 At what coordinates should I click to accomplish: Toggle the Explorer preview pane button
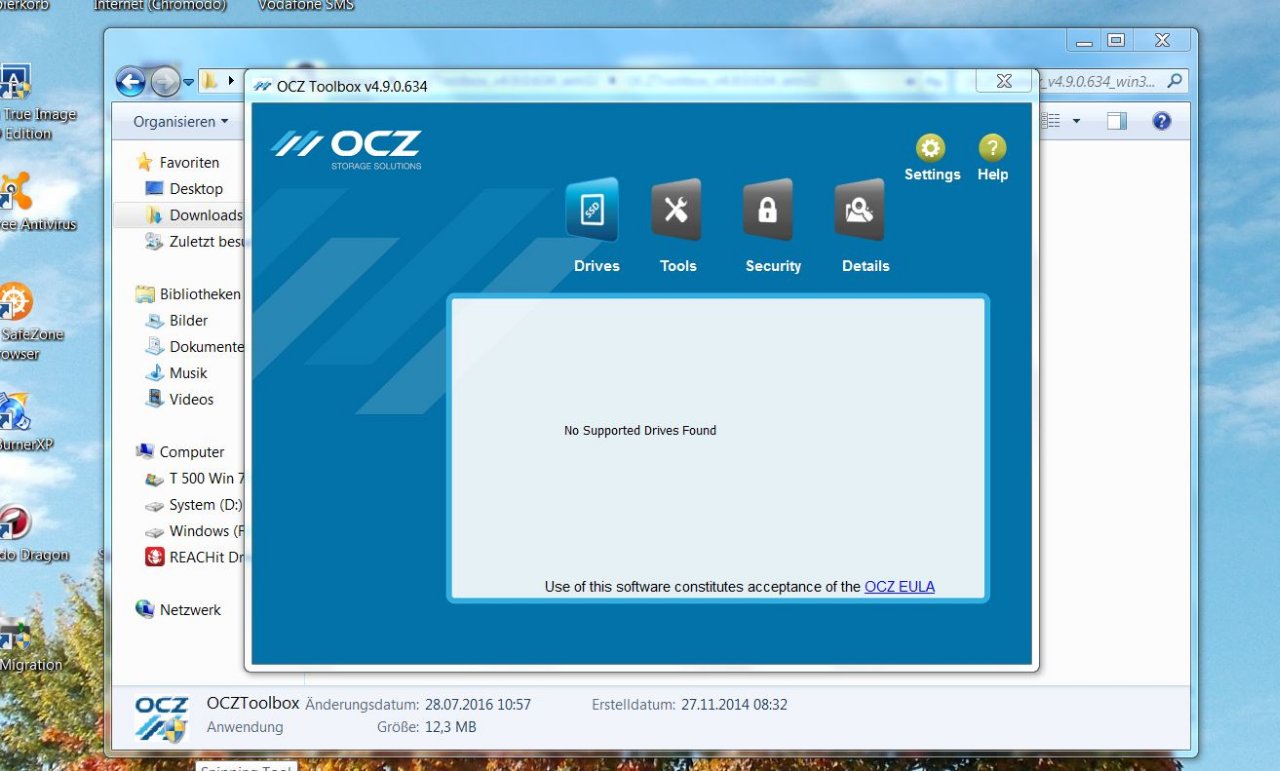1117,121
